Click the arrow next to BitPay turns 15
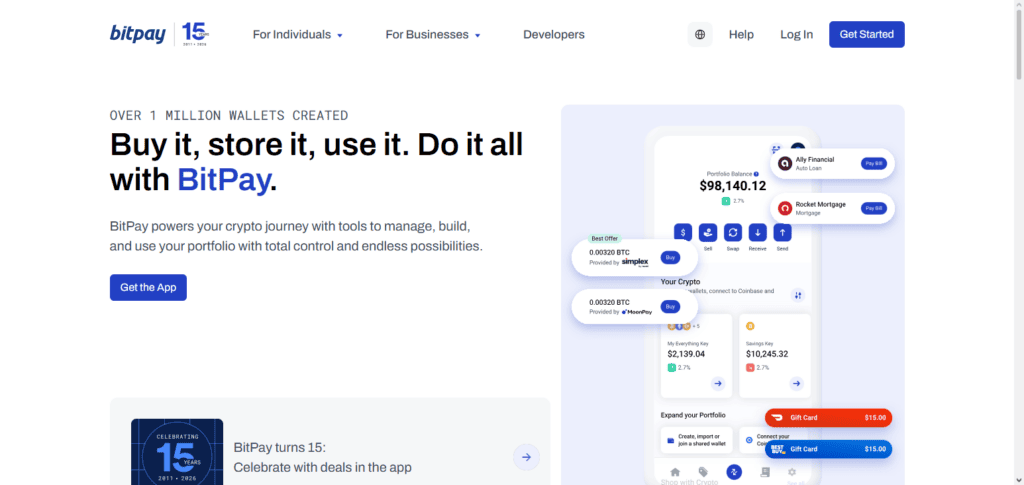This screenshot has height=485, width=1024. (x=526, y=457)
